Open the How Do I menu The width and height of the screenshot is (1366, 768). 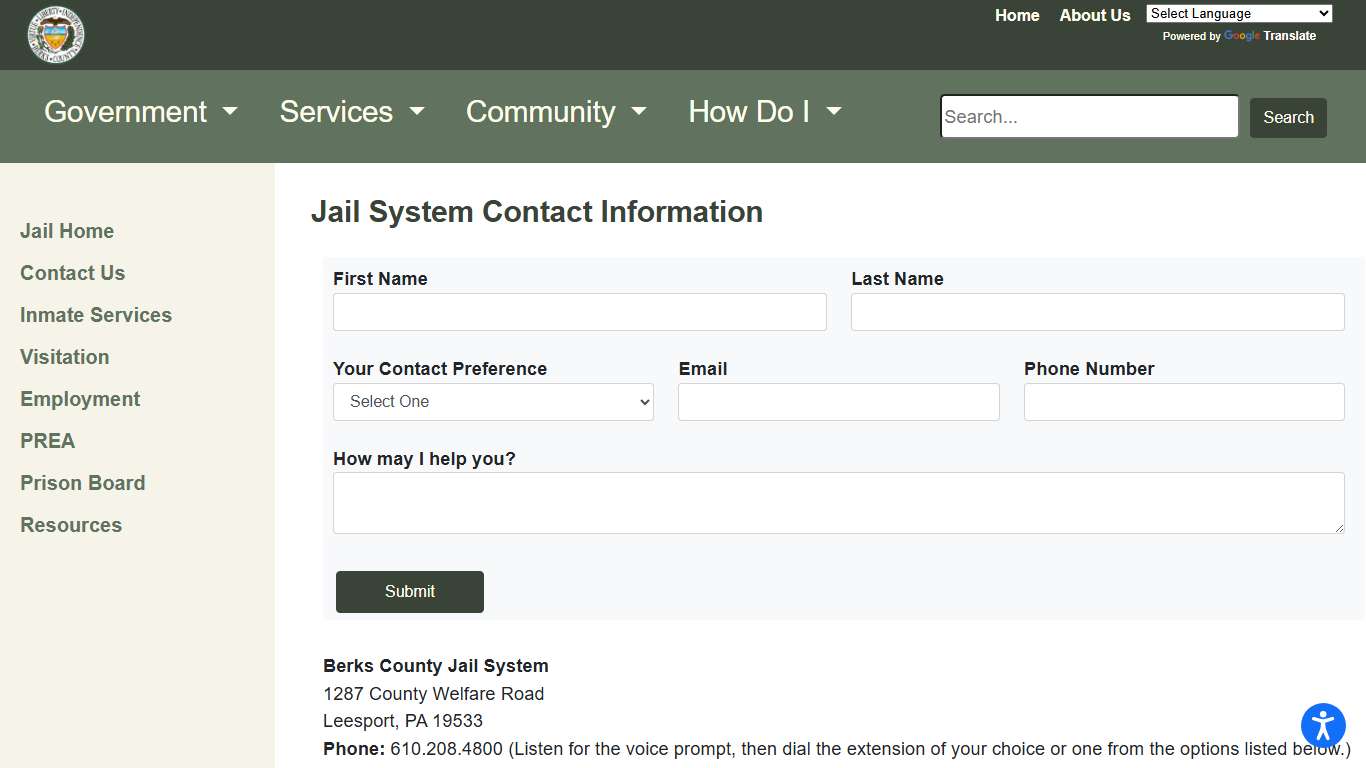coord(764,112)
